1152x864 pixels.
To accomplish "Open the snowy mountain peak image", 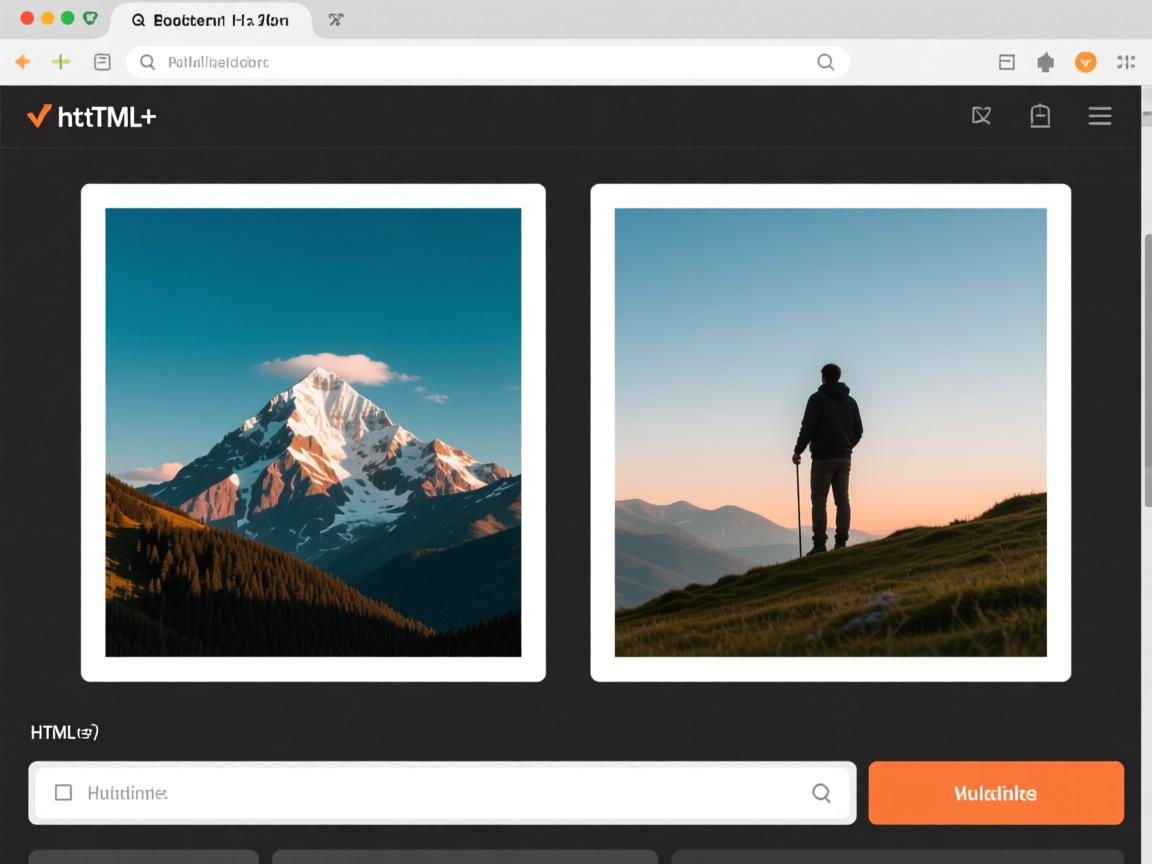I will point(313,432).
